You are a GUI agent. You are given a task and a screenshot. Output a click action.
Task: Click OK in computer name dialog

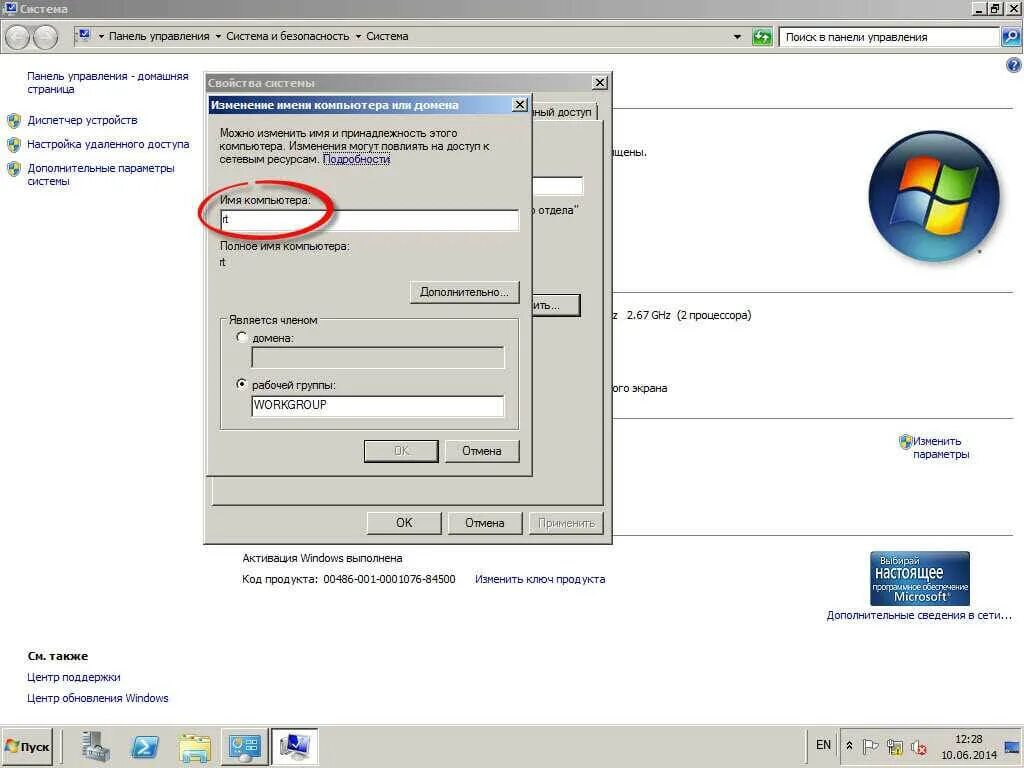coord(401,451)
